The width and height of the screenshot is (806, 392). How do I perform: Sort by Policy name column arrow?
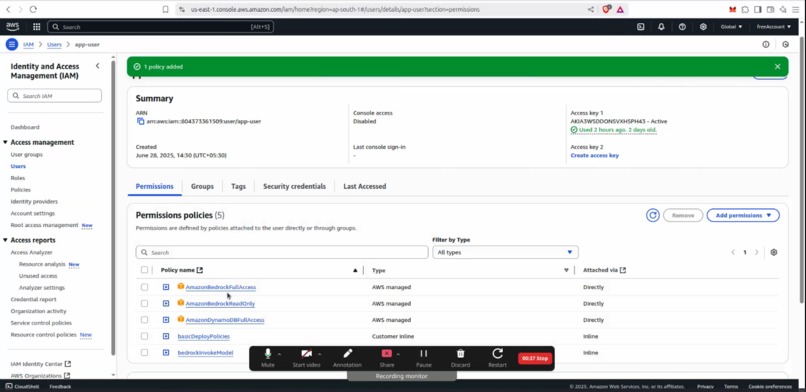coord(355,270)
